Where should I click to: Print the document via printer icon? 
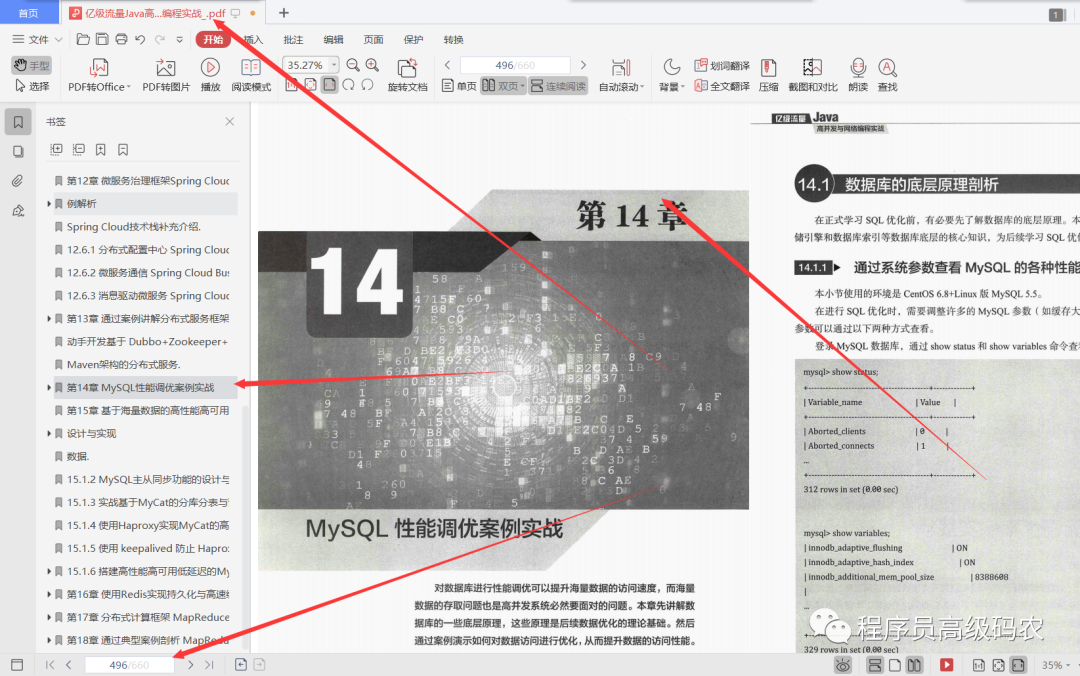(121, 39)
